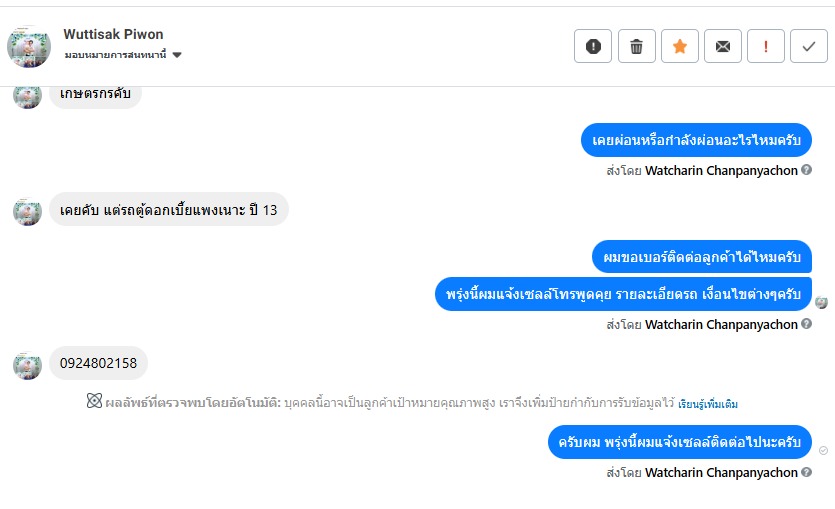Mark conversation done with checkmark button
The image size is (835, 509).
(809, 46)
